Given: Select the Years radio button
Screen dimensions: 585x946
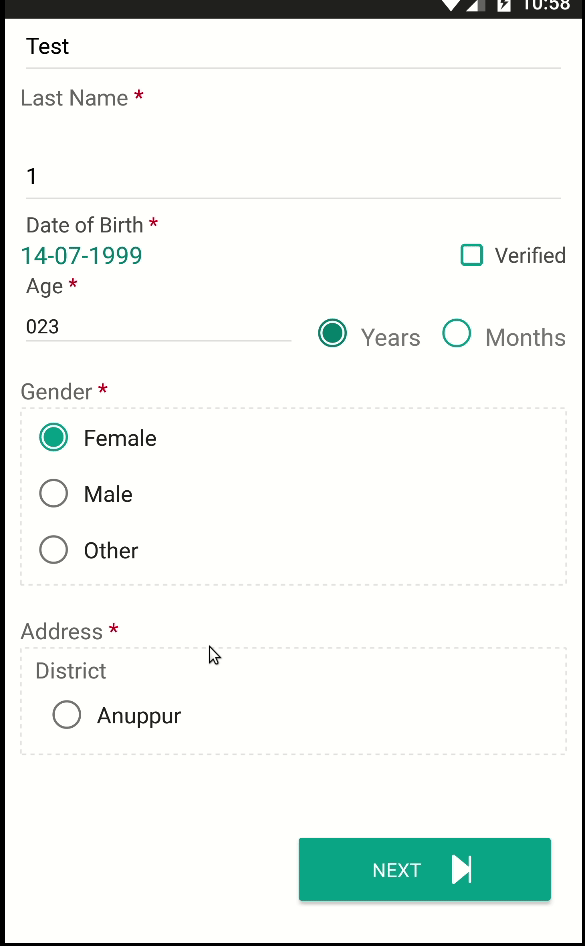Looking at the screenshot, I should 332,334.
